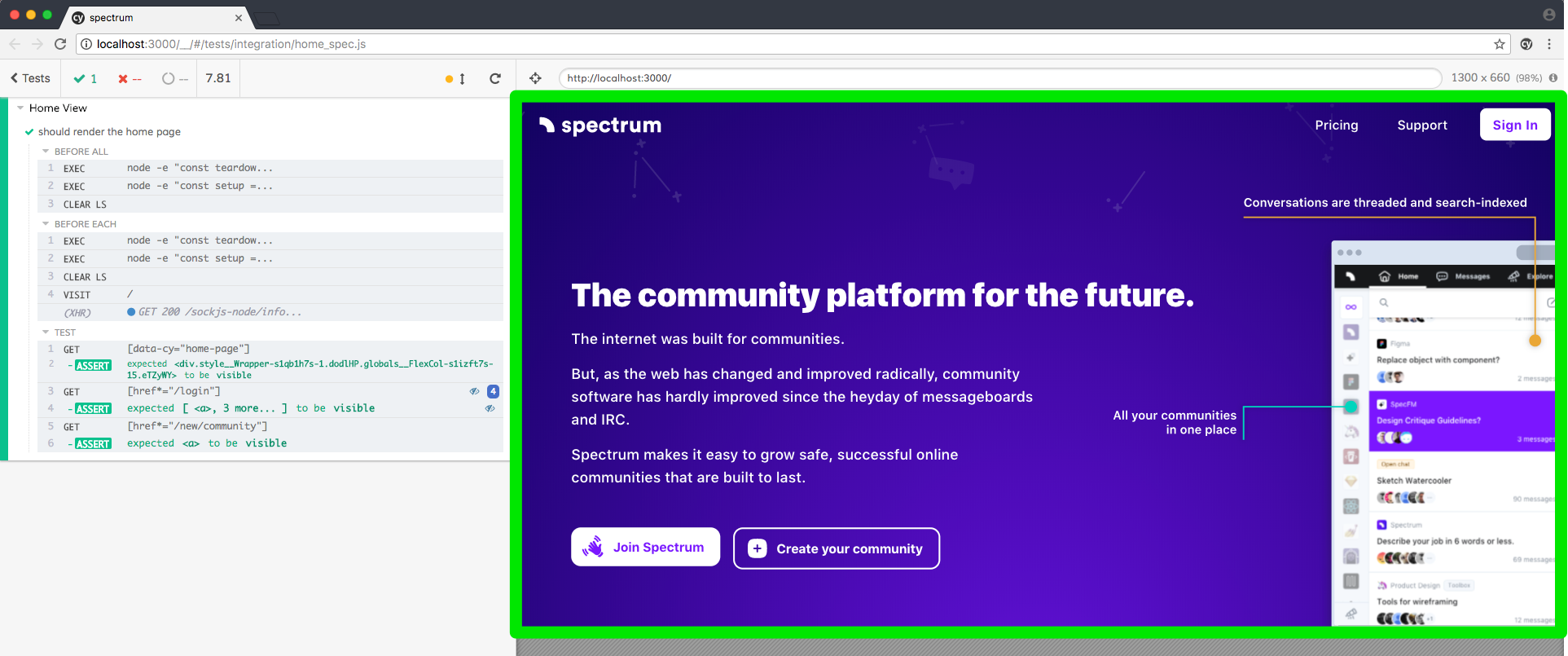Select CLEAR LS command in BEFORE EACH
Viewport: 1568px width, 656px height.
[x=270, y=276]
